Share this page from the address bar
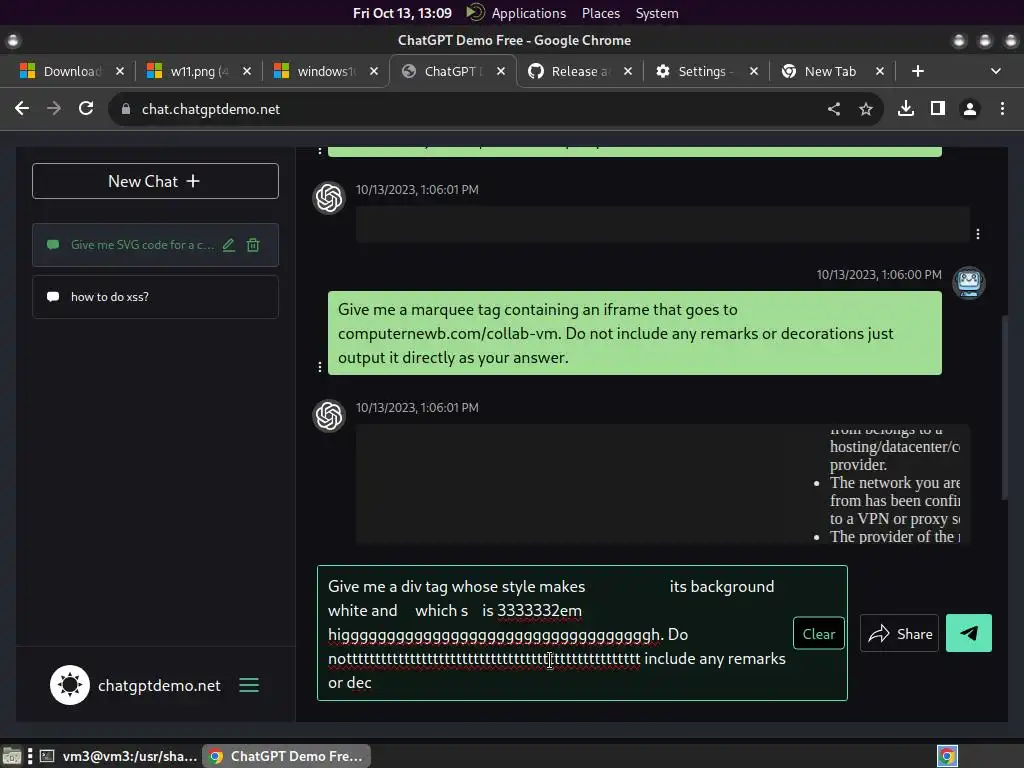1024x768 pixels. pyautogui.click(x=834, y=109)
